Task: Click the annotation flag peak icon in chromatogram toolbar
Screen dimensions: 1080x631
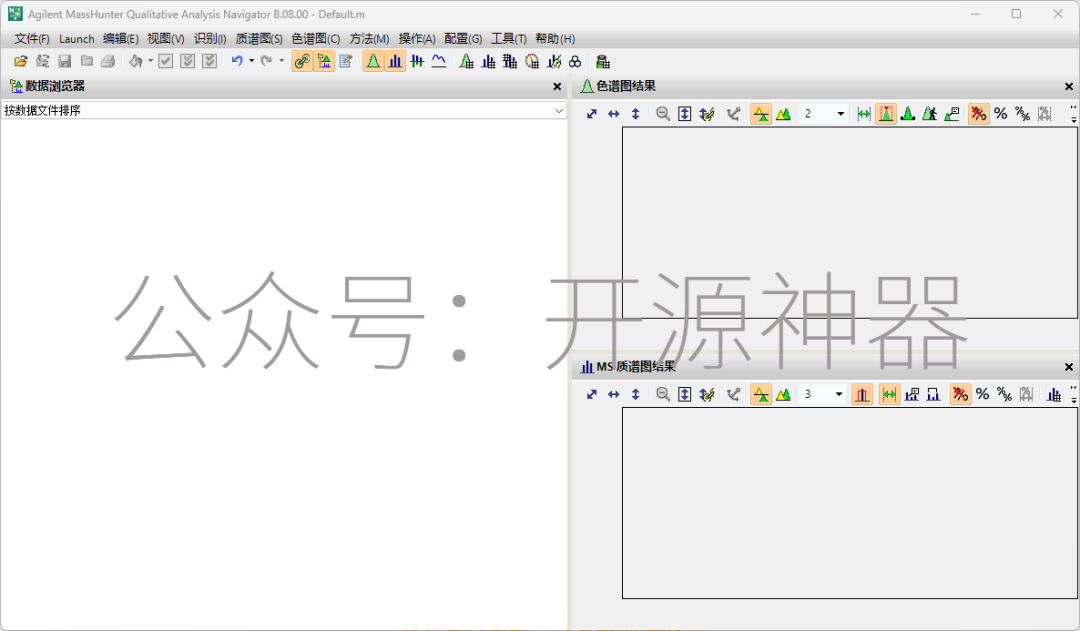Action: click(x=952, y=114)
